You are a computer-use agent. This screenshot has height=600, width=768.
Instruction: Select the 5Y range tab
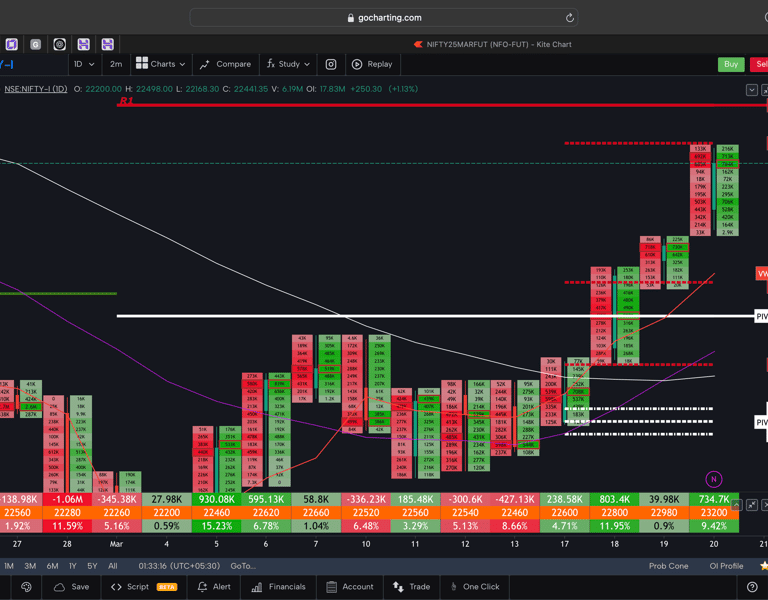click(x=92, y=566)
